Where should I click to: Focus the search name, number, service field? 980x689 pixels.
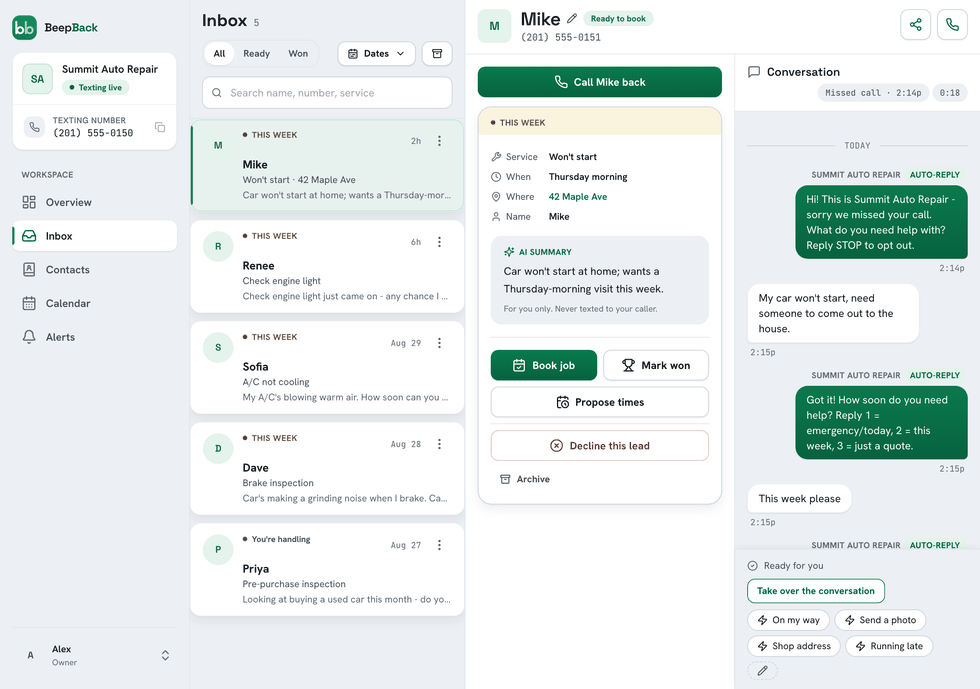[327, 93]
